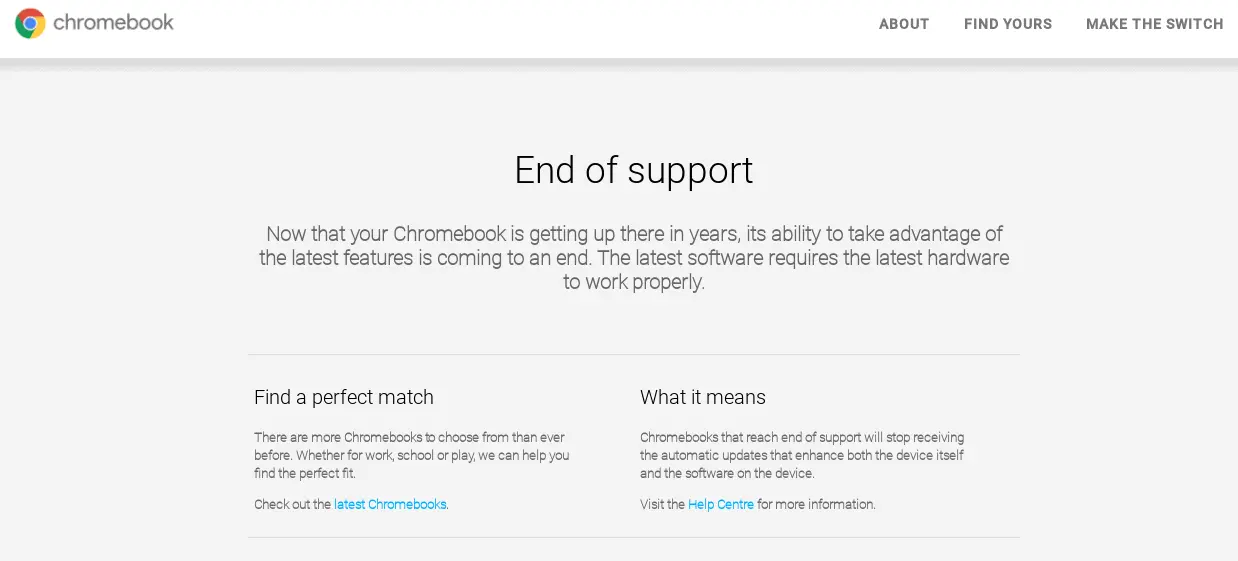The width and height of the screenshot is (1238, 561).
Task: Click the Find a perfect match heading
Action: (x=344, y=397)
